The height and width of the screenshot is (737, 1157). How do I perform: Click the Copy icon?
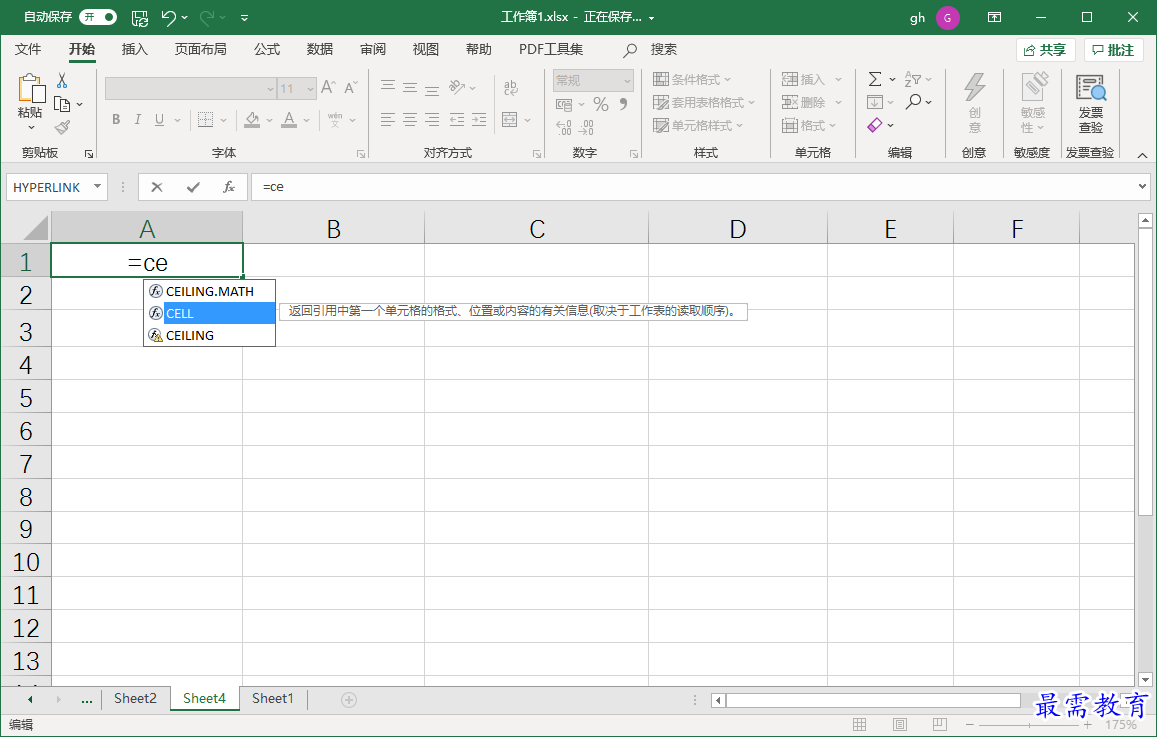(x=63, y=104)
